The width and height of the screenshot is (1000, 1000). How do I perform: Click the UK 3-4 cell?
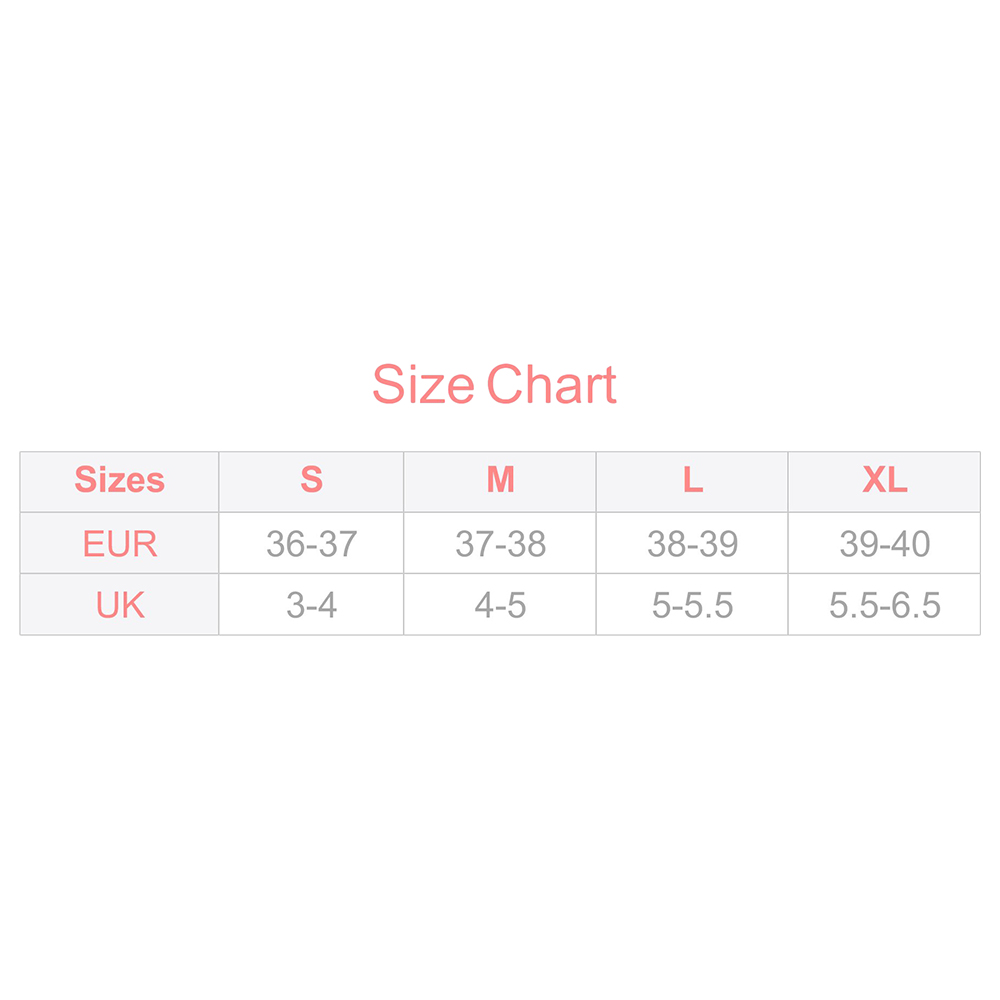pyautogui.click(x=311, y=604)
